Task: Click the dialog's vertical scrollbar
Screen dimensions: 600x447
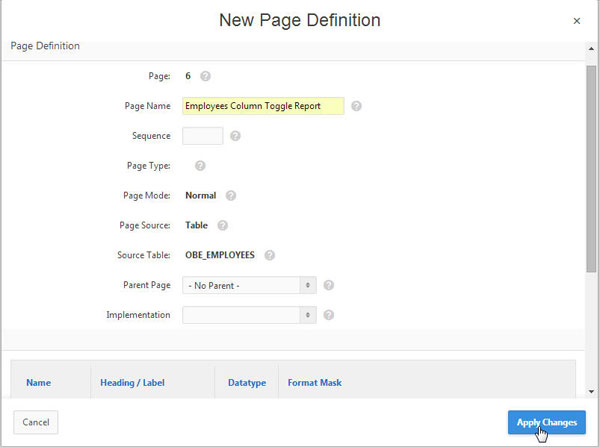Action: 592,170
